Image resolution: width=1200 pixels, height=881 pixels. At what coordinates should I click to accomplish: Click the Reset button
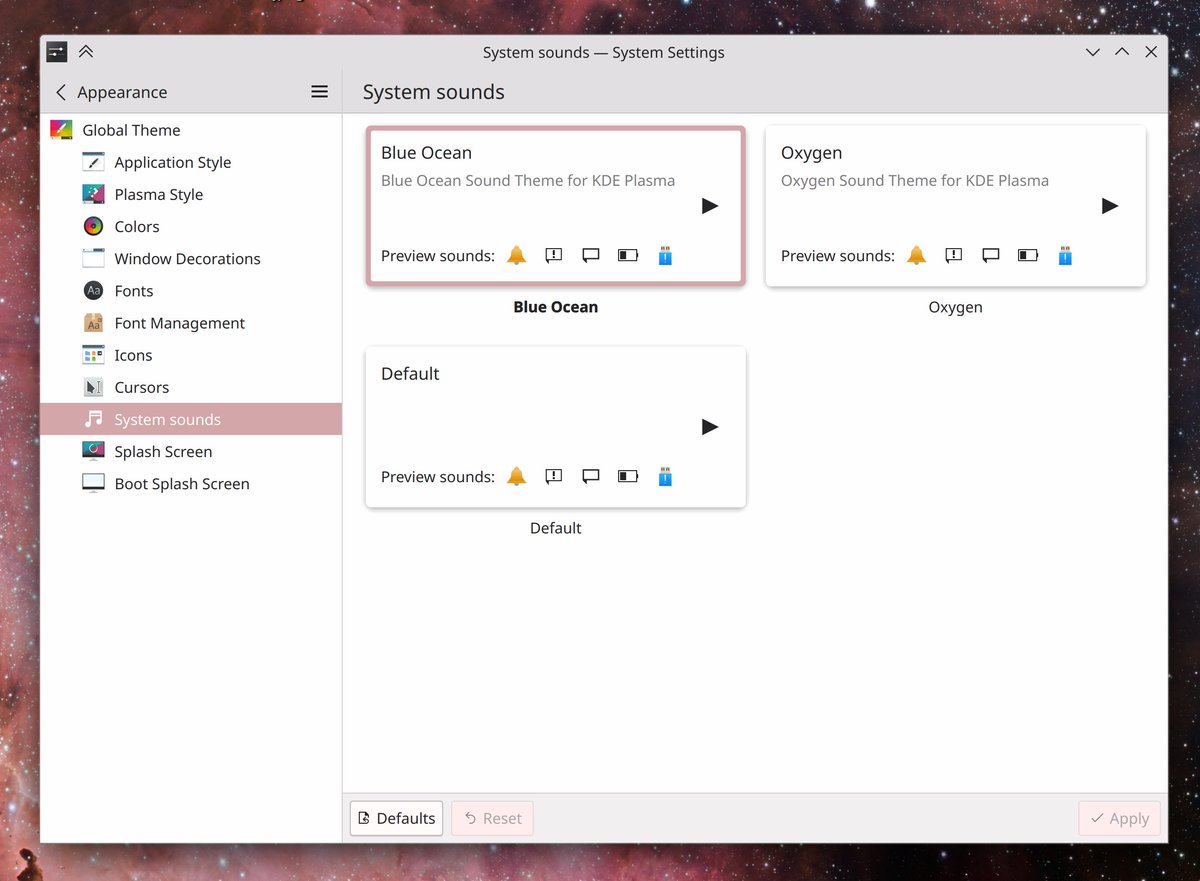click(492, 818)
